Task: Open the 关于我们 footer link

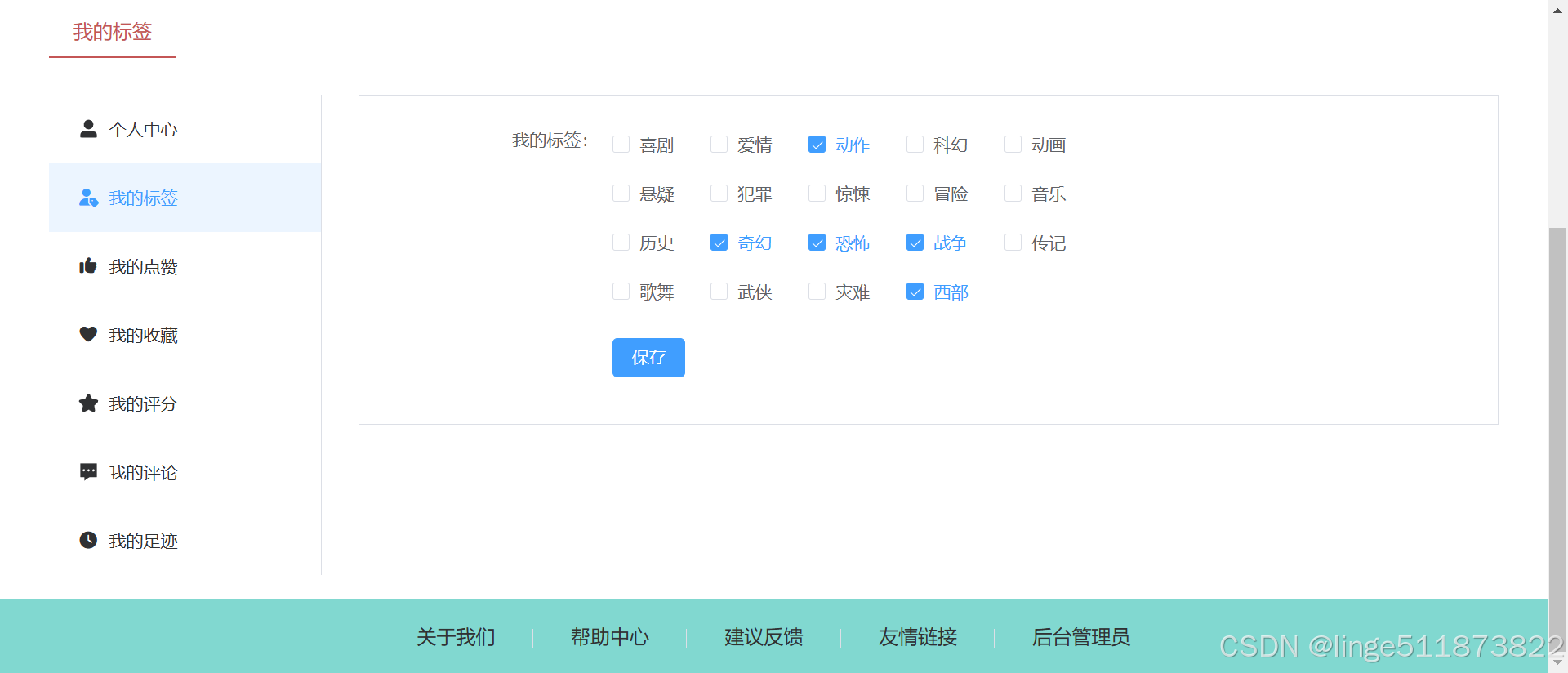Action: point(456,637)
